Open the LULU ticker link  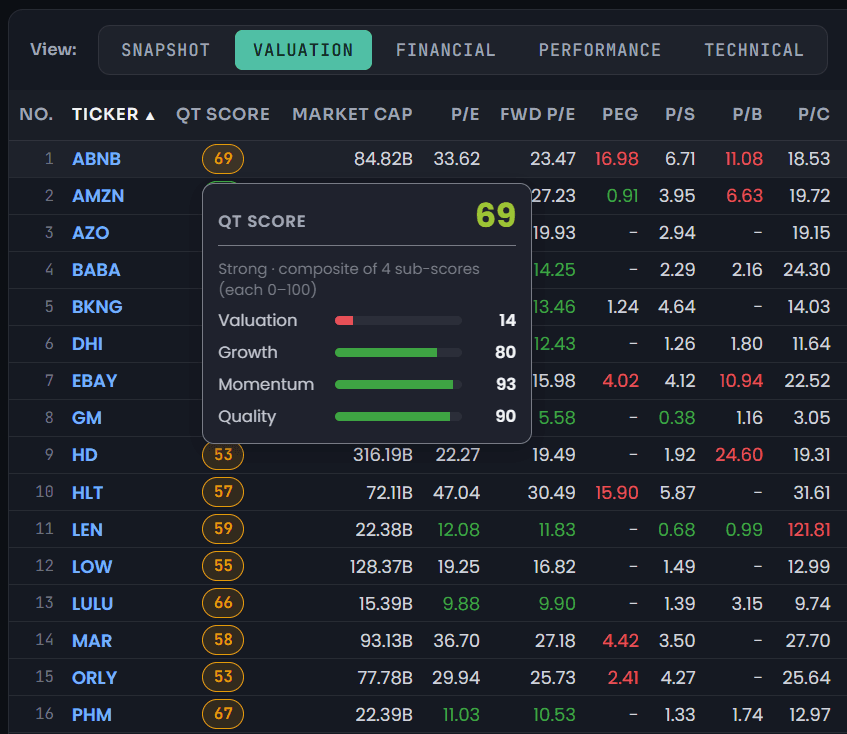[x=92, y=603]
